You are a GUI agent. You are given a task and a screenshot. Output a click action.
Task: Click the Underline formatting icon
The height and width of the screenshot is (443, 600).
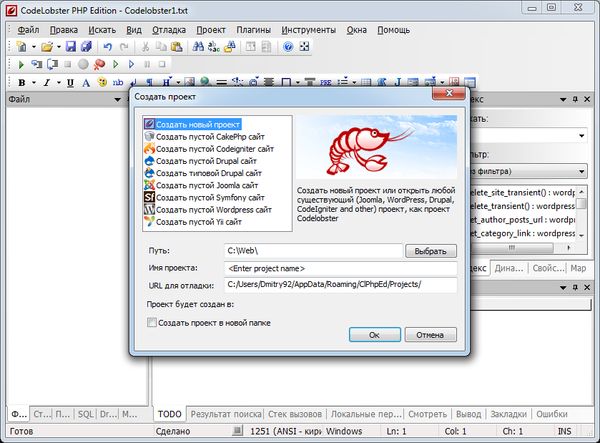[69, 82]
